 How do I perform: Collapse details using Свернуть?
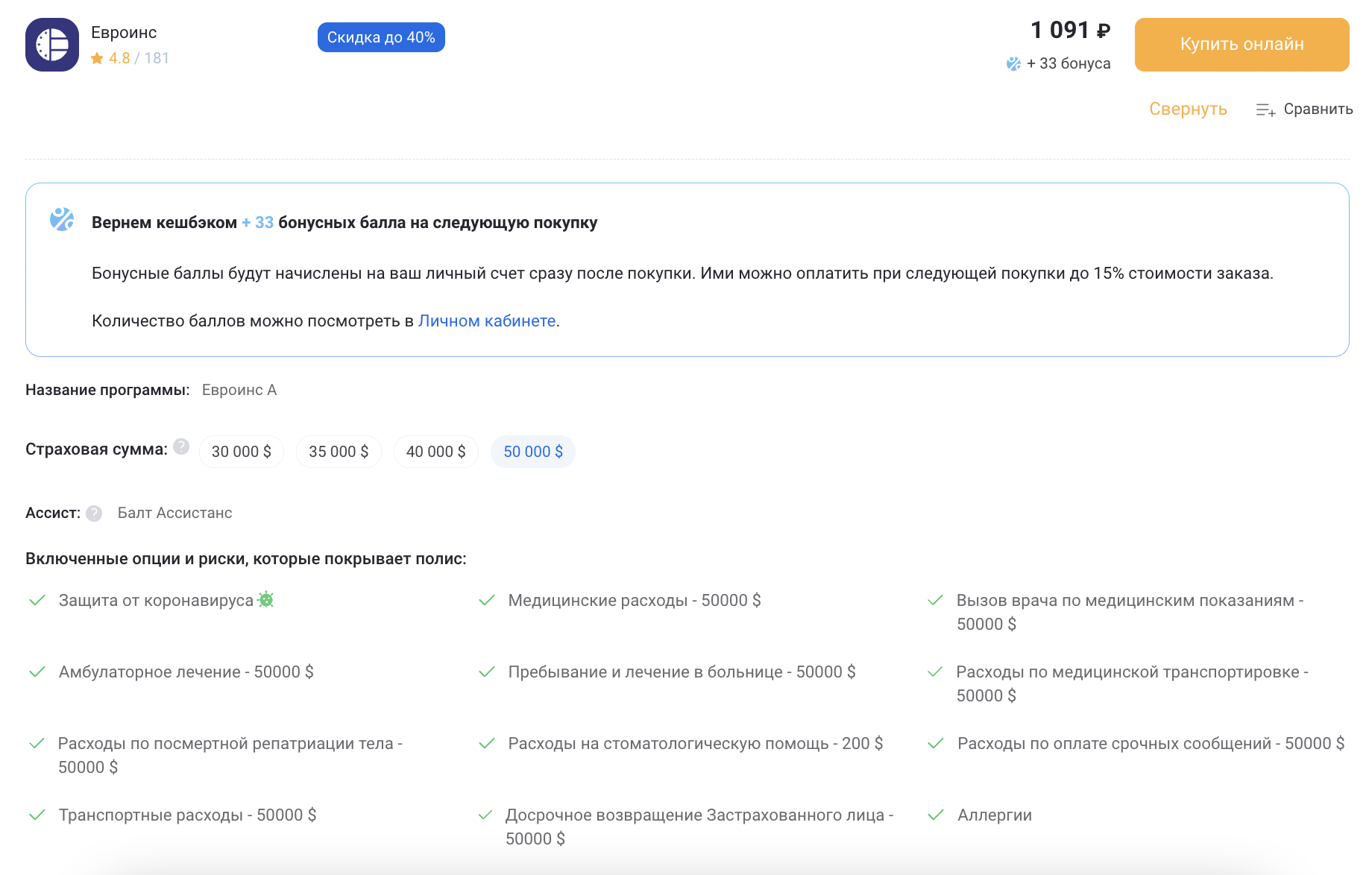tap(1188, 109)
